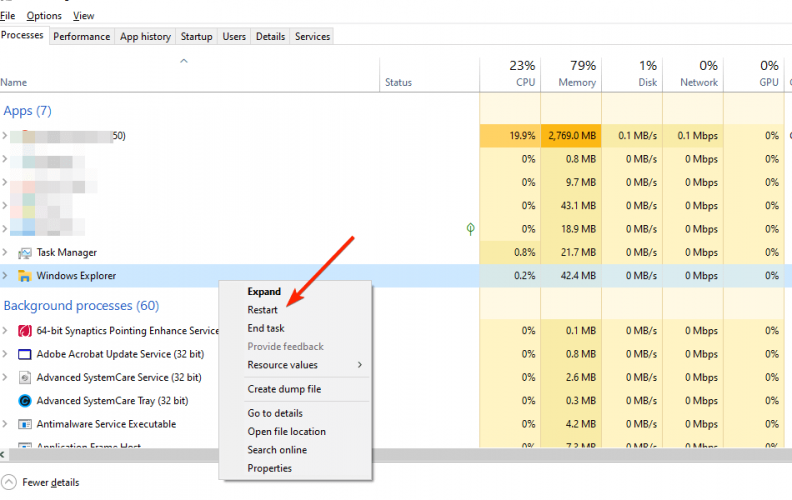This screenshot has height=500, width=792.
Task: Expand the Windows Explorer process row
Action: pos(5,275)
